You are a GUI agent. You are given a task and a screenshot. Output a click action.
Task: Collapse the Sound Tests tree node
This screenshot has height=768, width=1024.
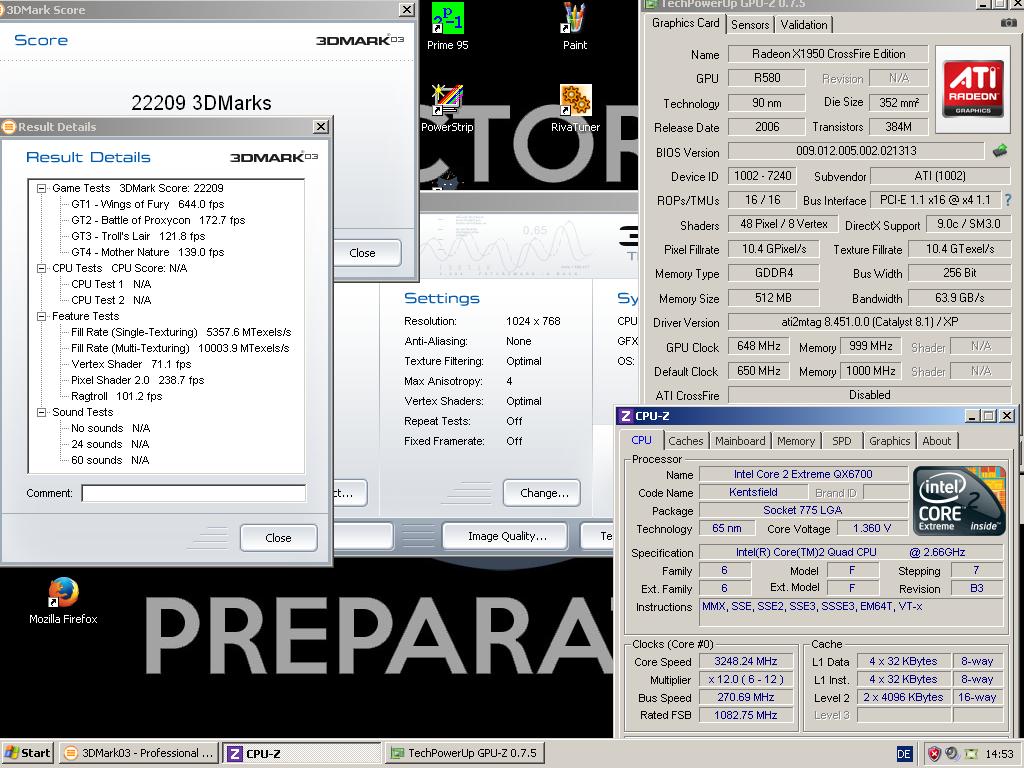pos(42,412)
